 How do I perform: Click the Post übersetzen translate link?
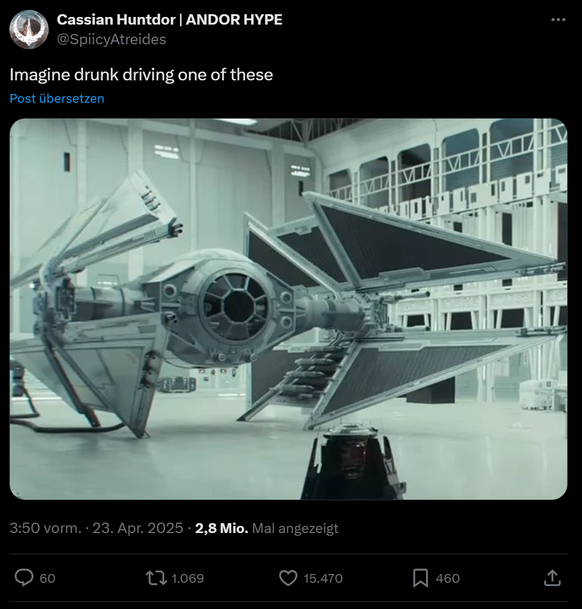pyautogui.click(x=57, y=99)
